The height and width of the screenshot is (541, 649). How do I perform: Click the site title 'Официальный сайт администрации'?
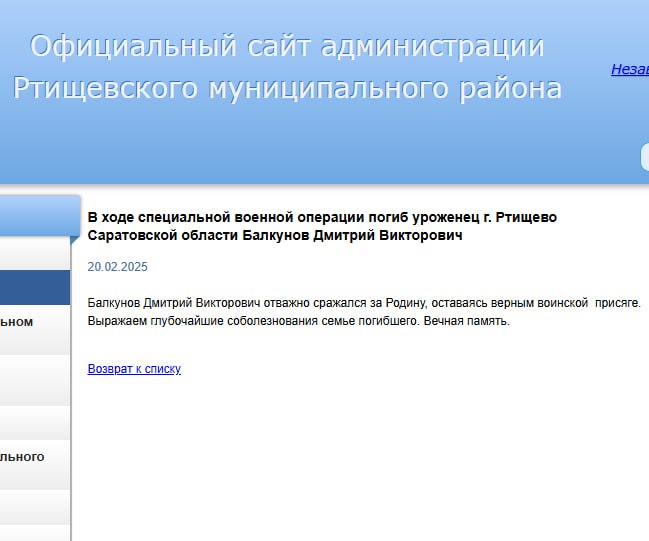tap(287, 46)
